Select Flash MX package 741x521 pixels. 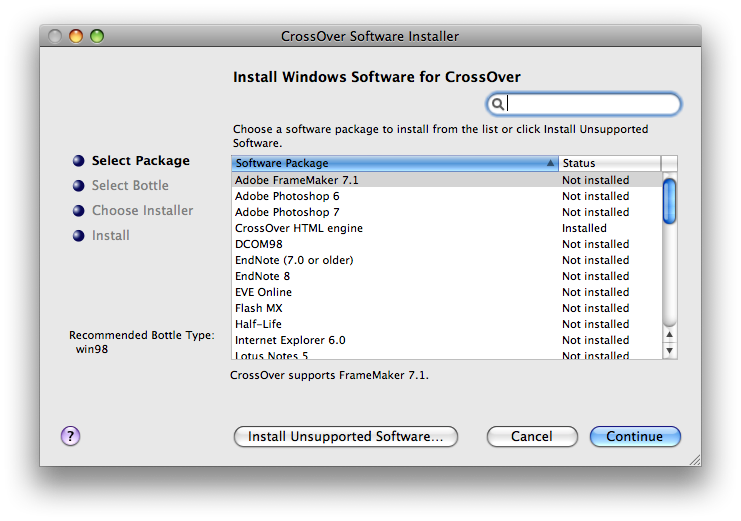tap(447, 308)
